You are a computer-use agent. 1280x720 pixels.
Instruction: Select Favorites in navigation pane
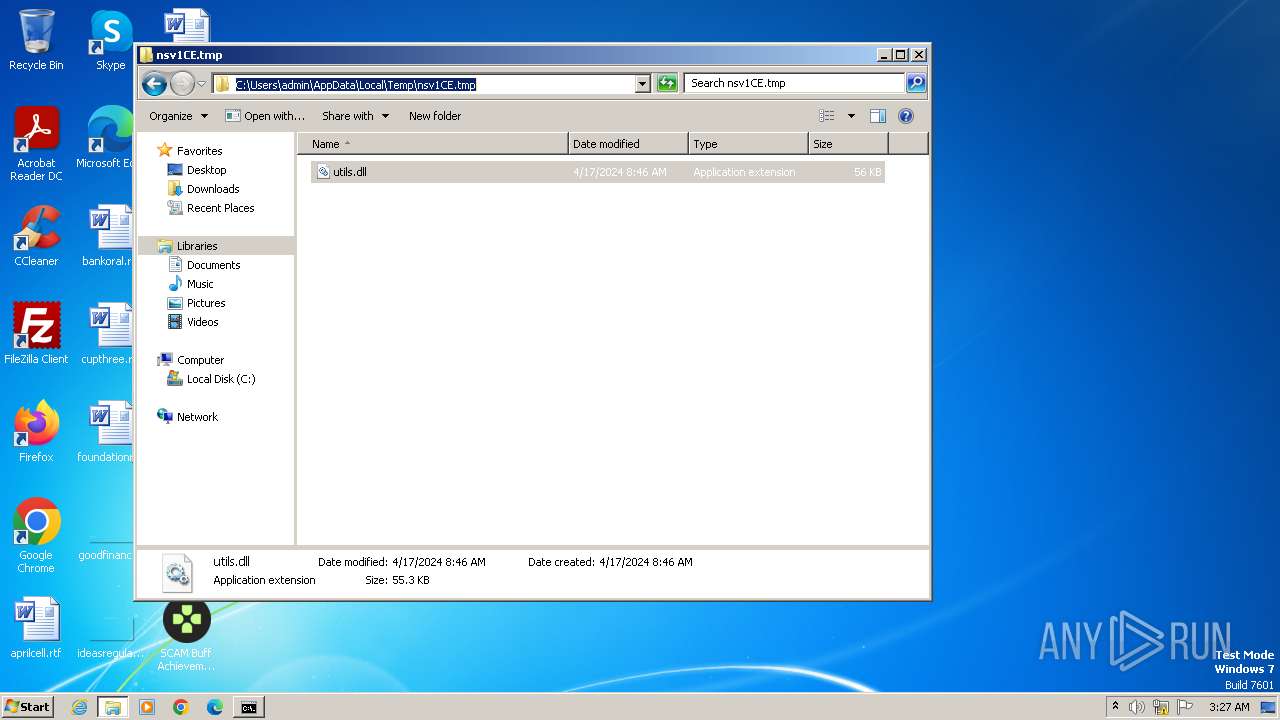coord(199,151)
